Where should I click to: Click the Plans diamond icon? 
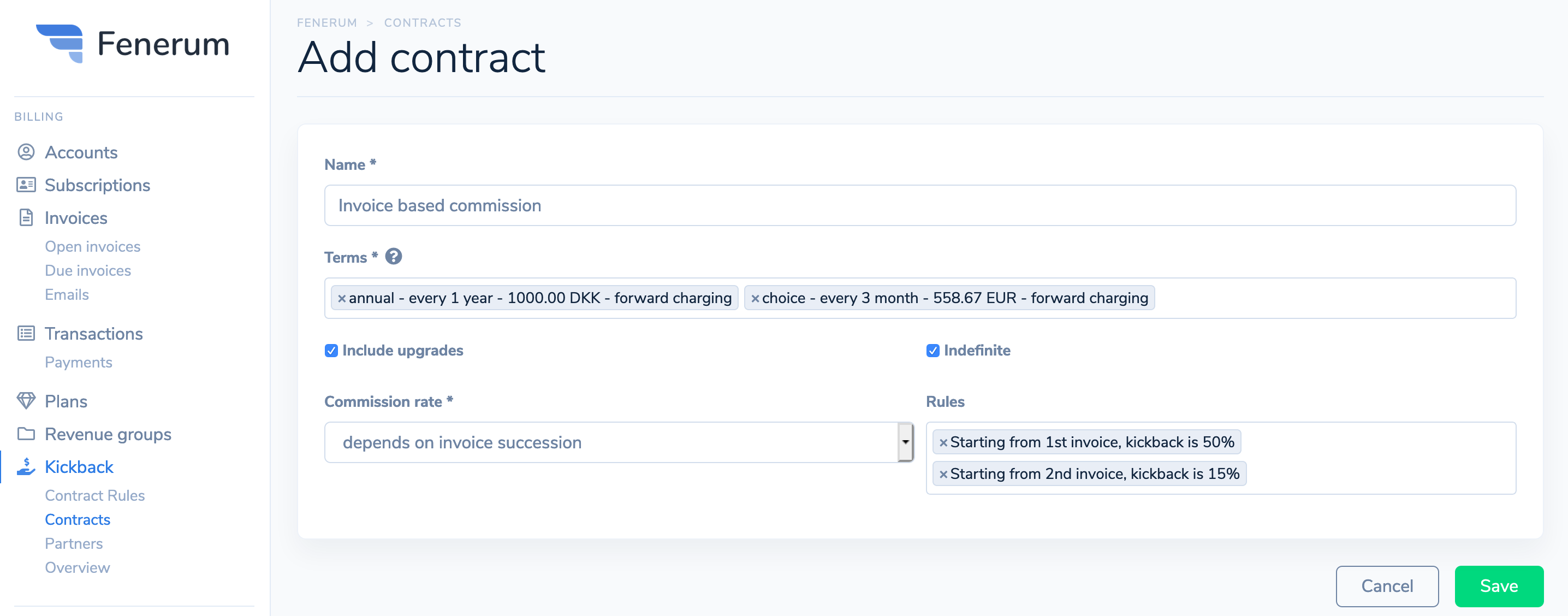point(26,400)
